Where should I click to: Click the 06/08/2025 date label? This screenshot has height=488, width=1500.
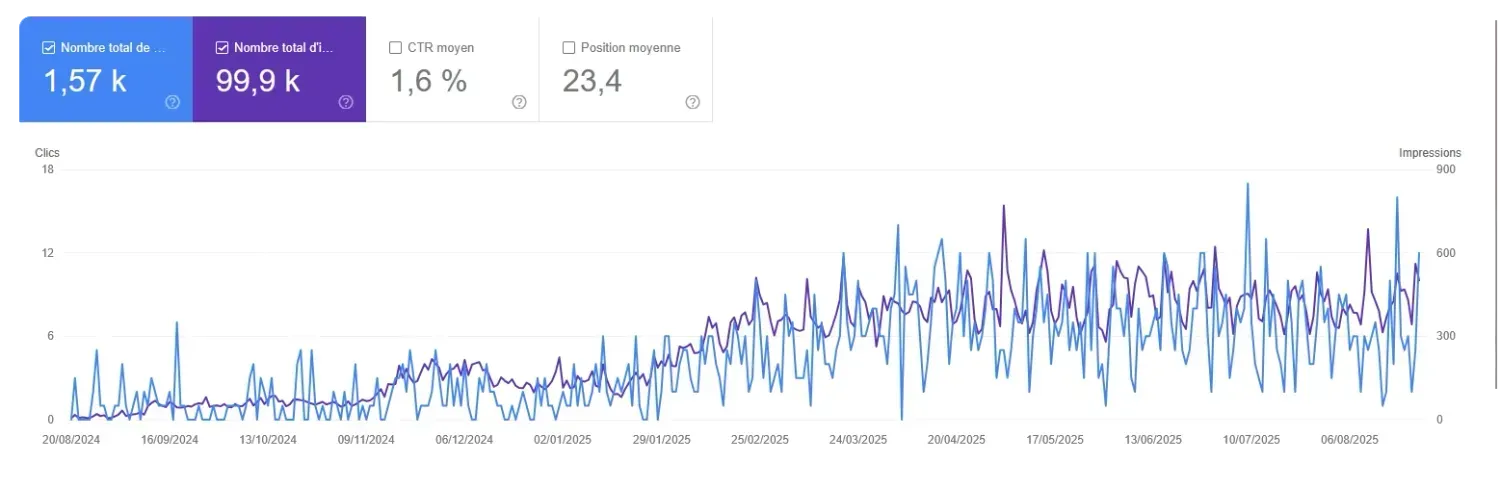(1350, 439)
